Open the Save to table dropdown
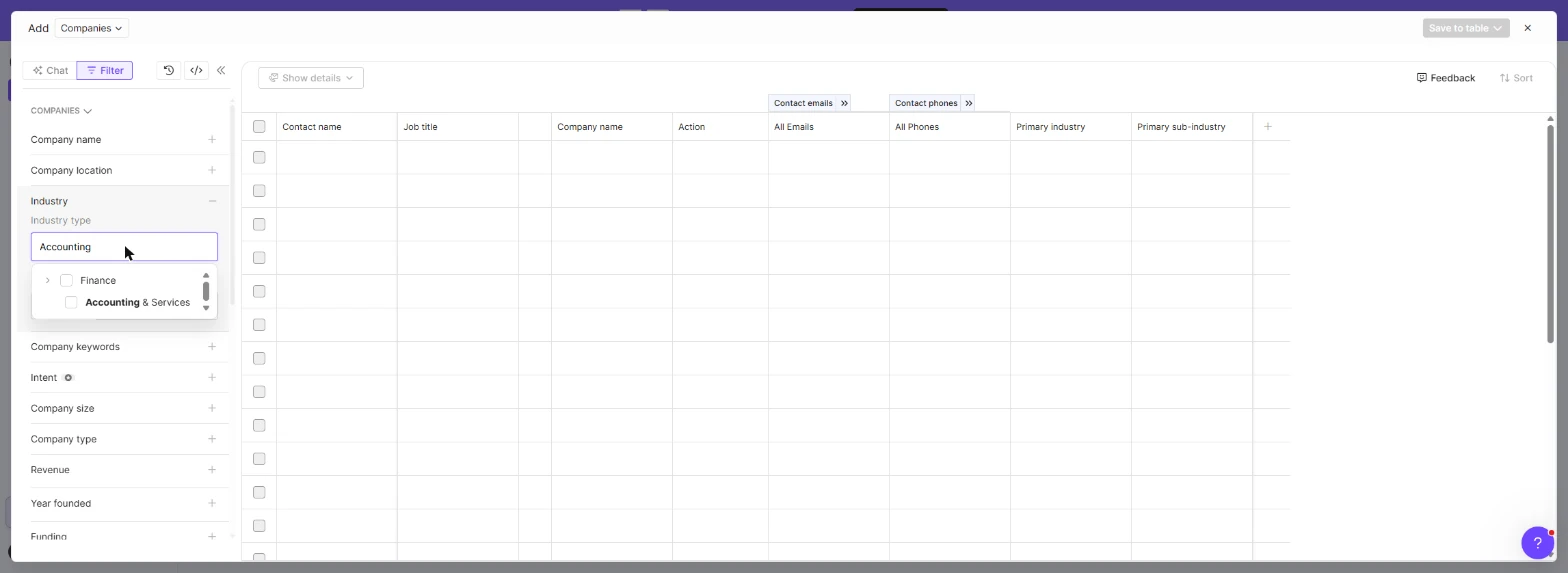Image resolution: width=1568 pixels, height=573 pixels. click(1466, 28)
